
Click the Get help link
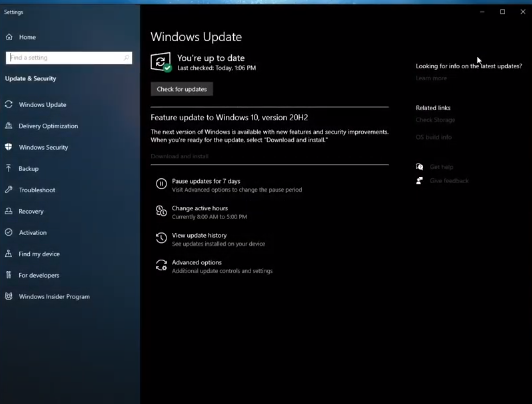tap(441, 167)
